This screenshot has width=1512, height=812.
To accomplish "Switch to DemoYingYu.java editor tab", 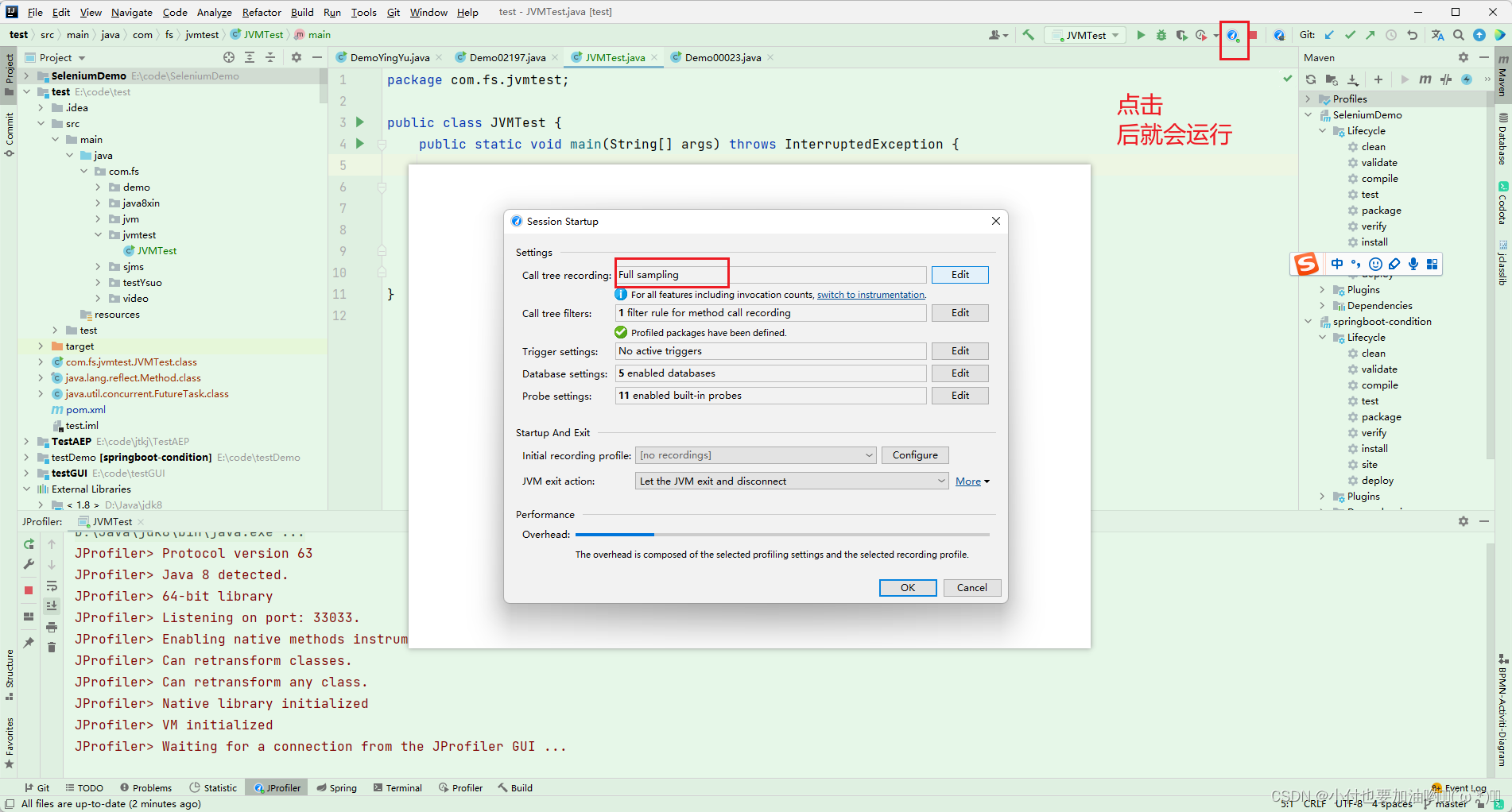I will click(x=390, y=58).
